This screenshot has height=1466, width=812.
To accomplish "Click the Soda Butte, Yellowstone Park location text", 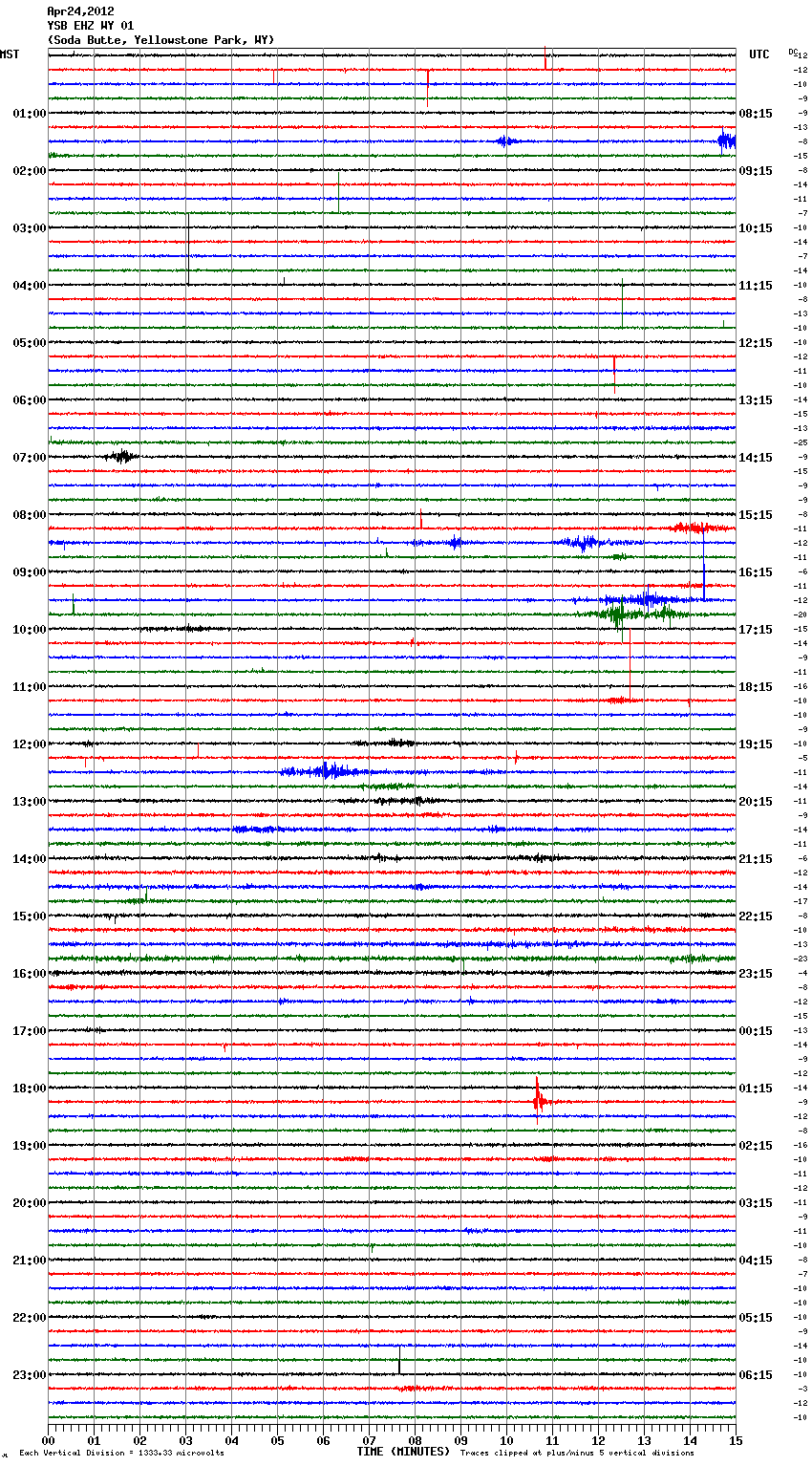I will [x=160, y=40].
